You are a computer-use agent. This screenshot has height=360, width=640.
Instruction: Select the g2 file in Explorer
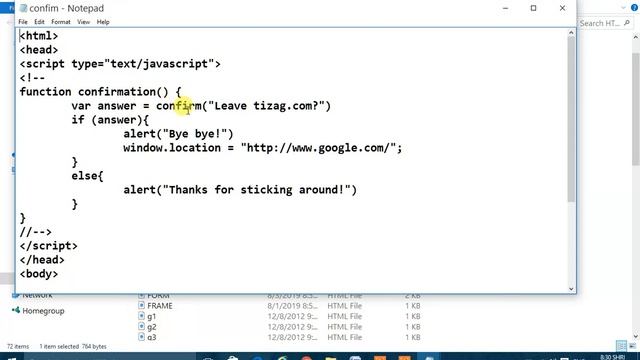coord(152,327)
